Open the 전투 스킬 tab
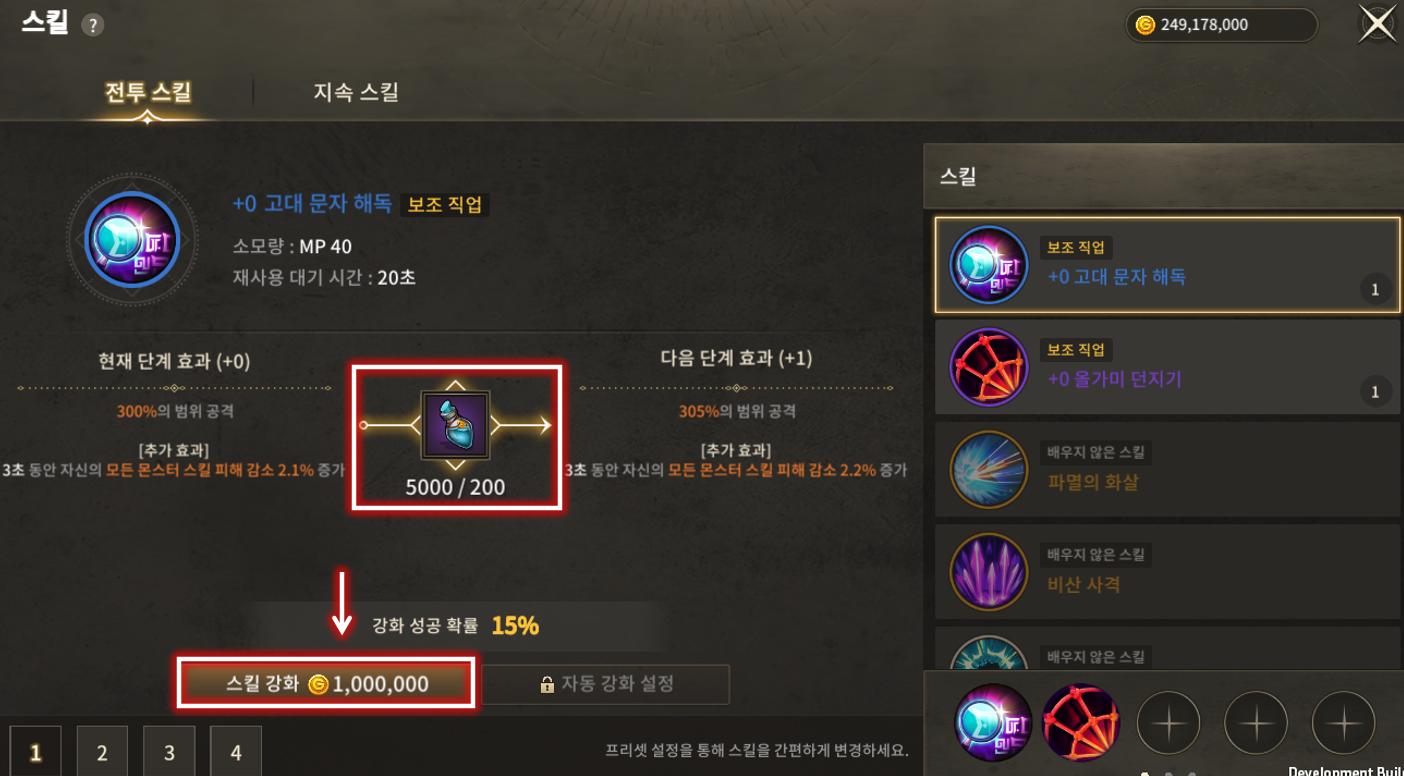Image resolution: width=1404 pixels, height=776 pixels. click(148, 92)
